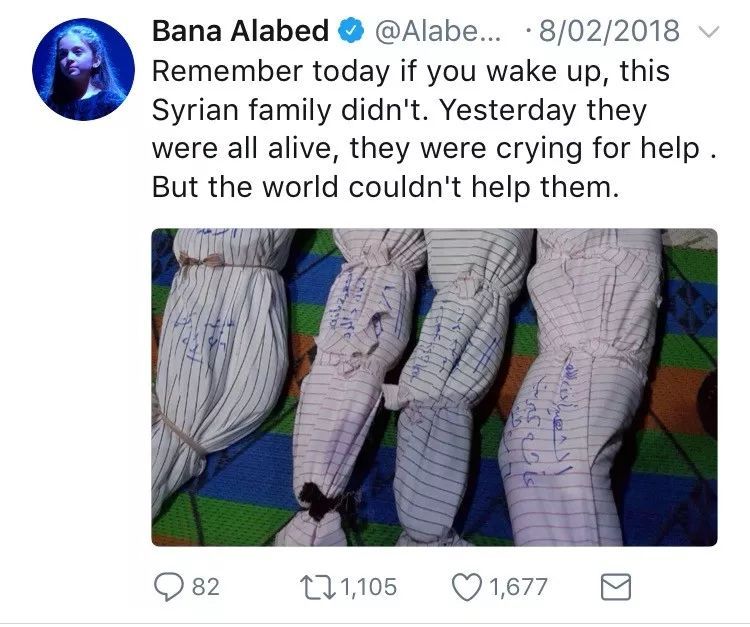View the 1,105 retweets count

coord(368,587)
